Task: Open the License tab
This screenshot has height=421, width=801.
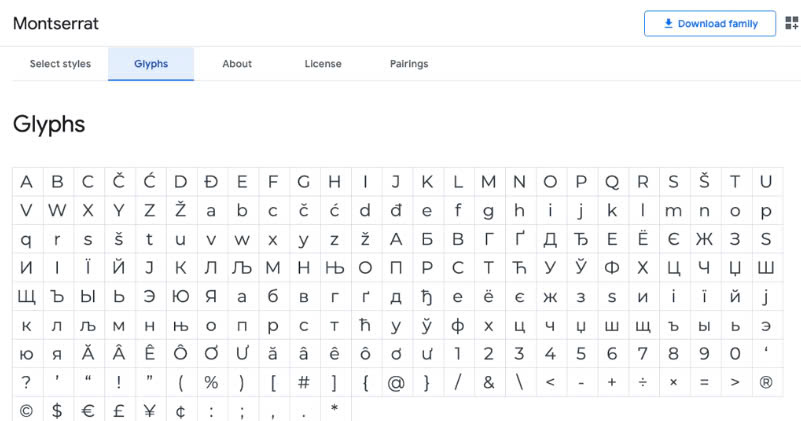Action: tap(323, 64)
